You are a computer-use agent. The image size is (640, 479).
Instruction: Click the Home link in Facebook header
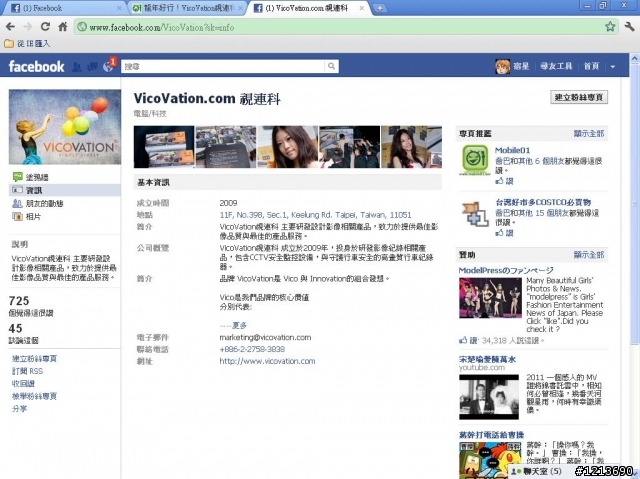[591, 66]
